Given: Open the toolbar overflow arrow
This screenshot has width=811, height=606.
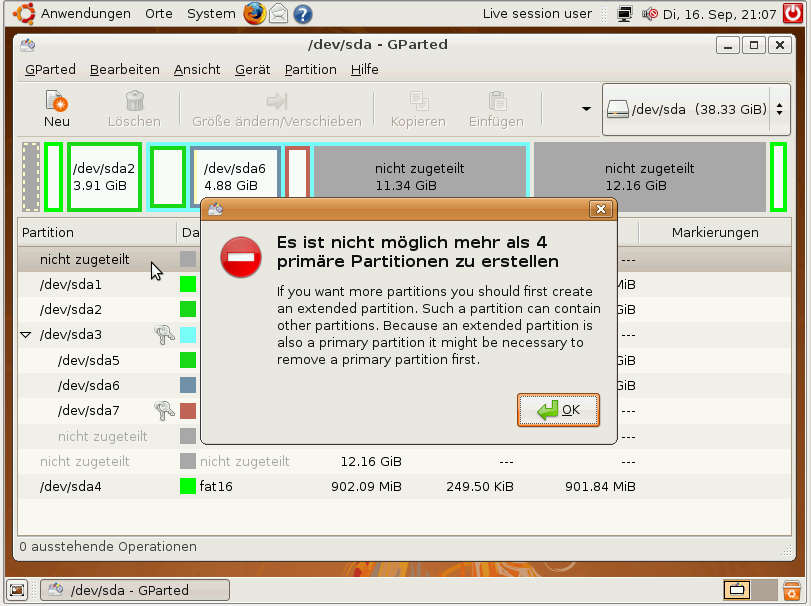Looking at the screenshot, I should [586, 109].
